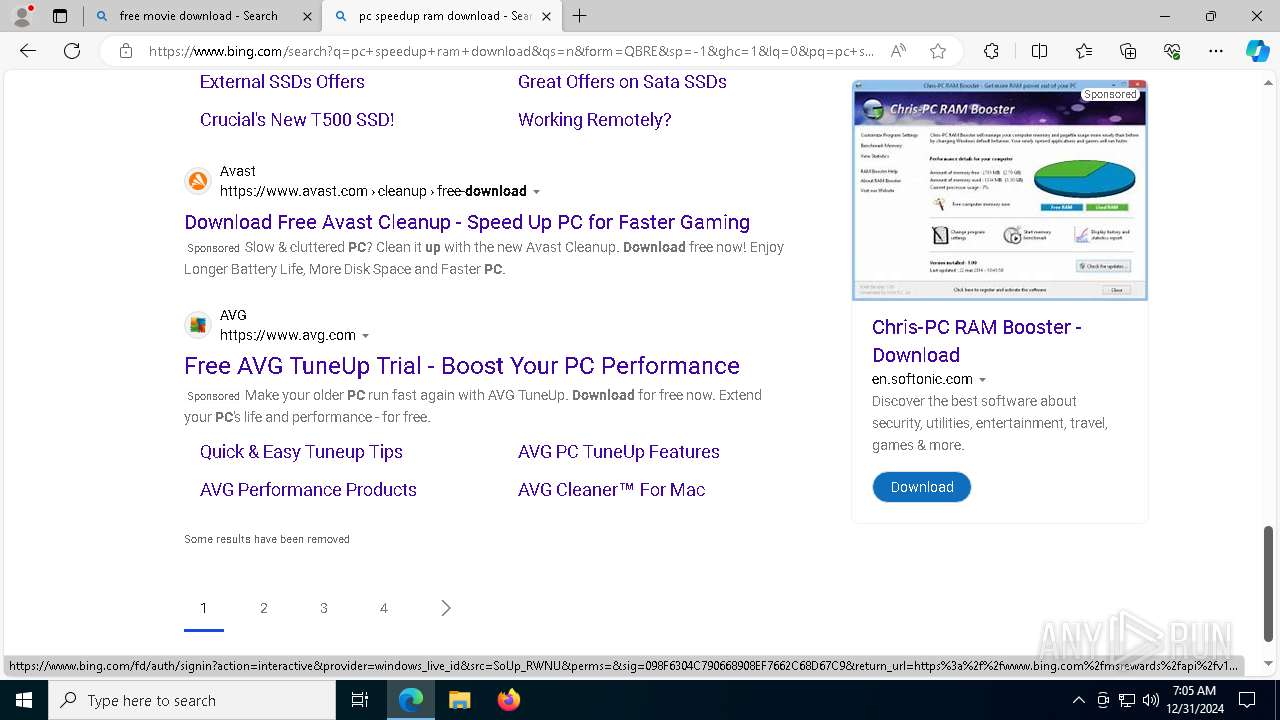
Task: Open the taskbar clock and date
Action: 1193,700
